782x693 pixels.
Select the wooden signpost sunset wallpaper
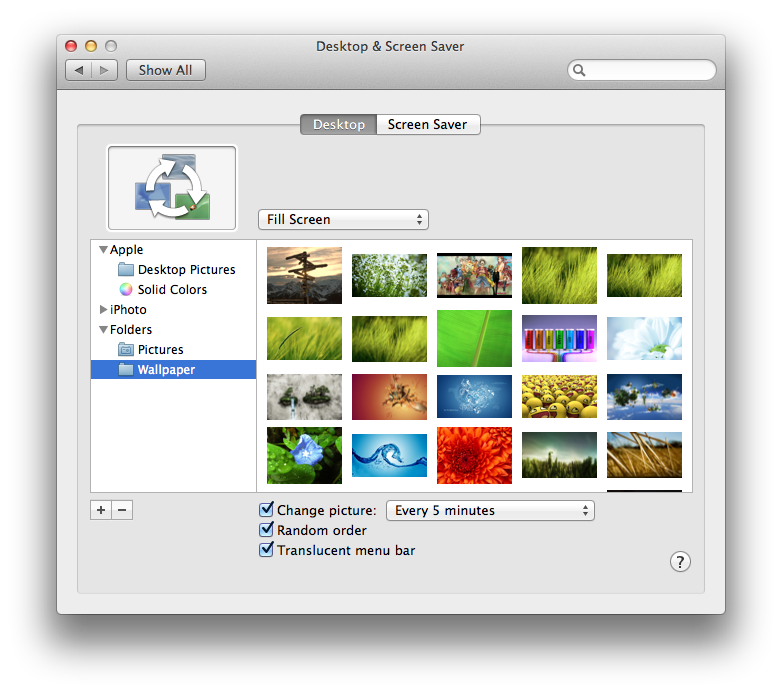point(304,275)
